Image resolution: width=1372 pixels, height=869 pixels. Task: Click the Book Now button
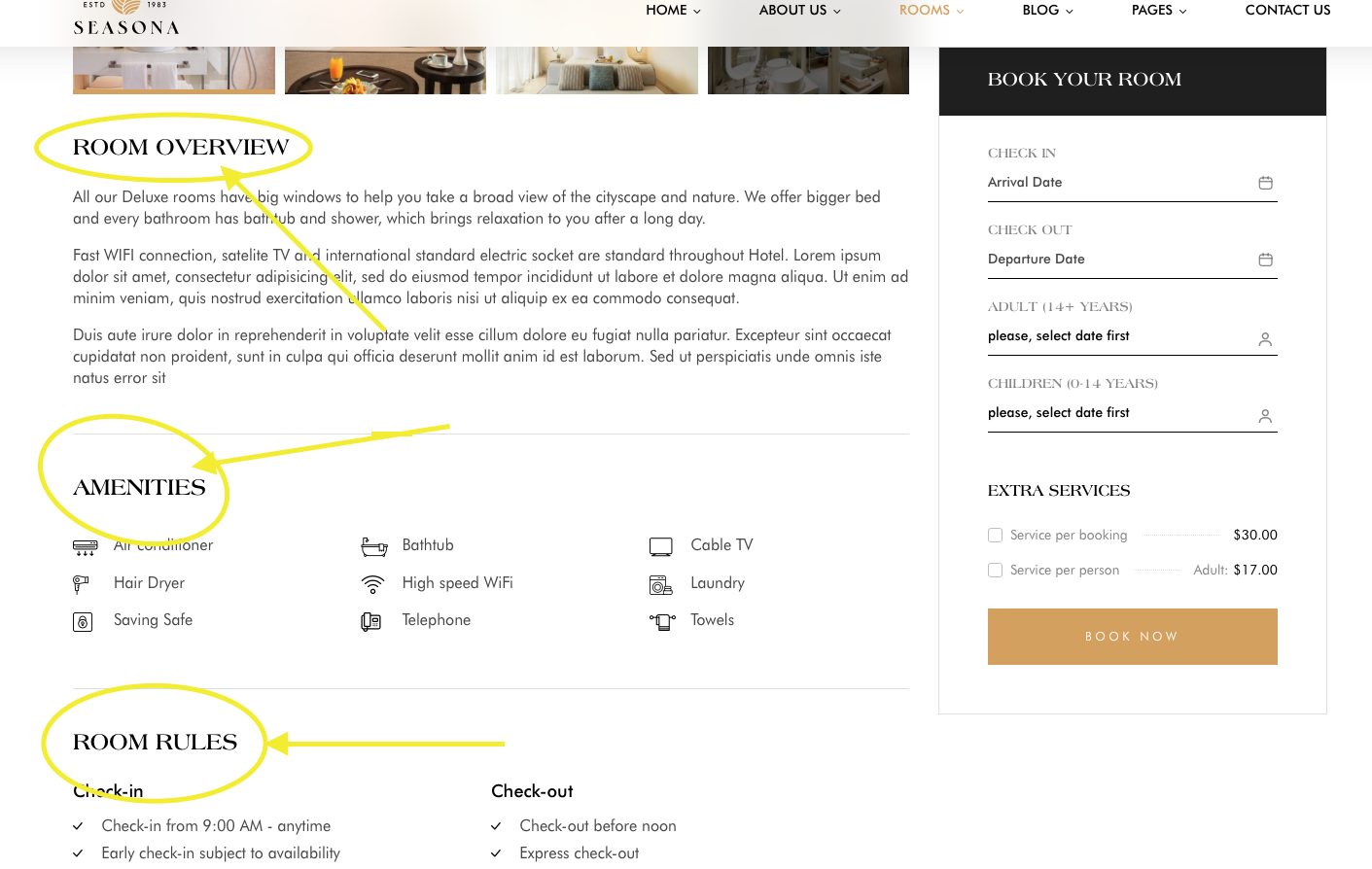tap(1133, 637)
